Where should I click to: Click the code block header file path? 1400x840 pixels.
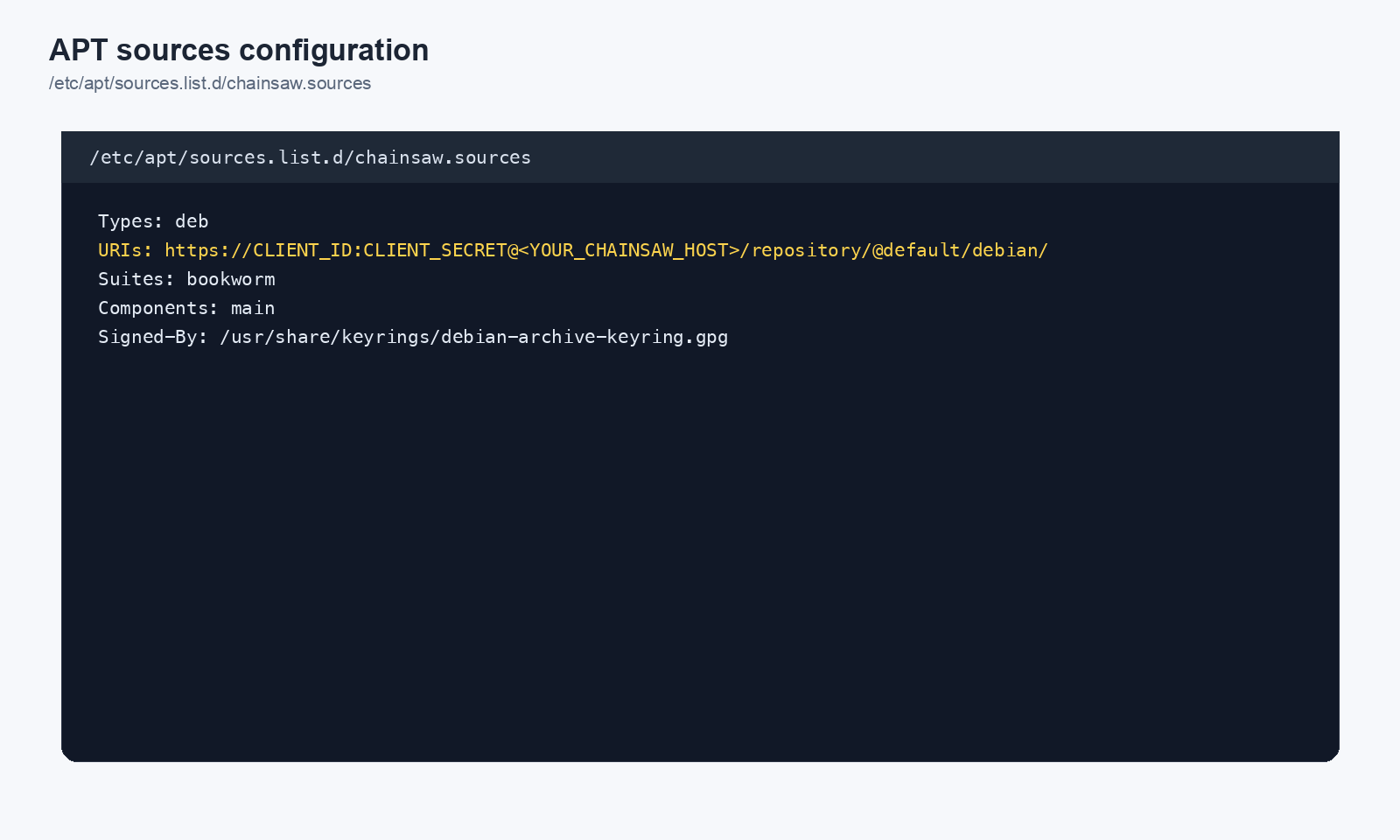click(x=311, y=157)
